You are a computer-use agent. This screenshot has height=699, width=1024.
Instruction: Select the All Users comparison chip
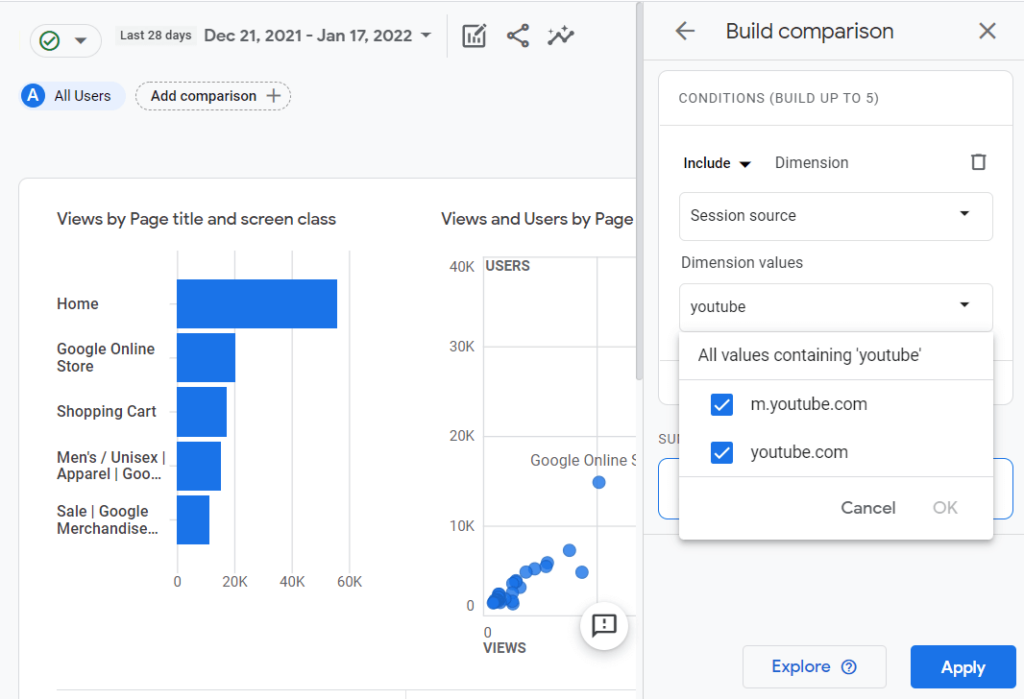(x=70, y=95)
